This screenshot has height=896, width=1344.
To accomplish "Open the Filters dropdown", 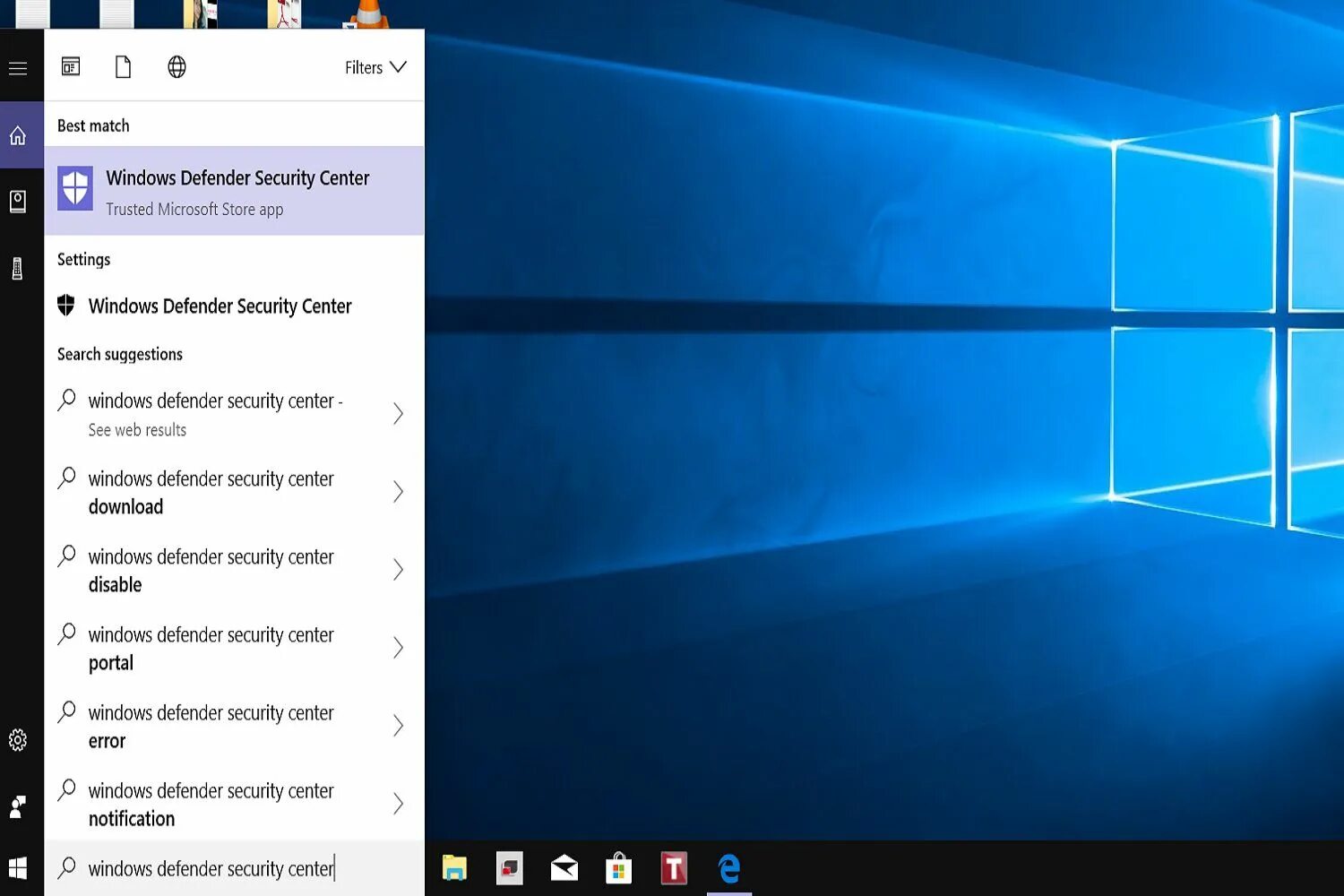I will [375, 68].
